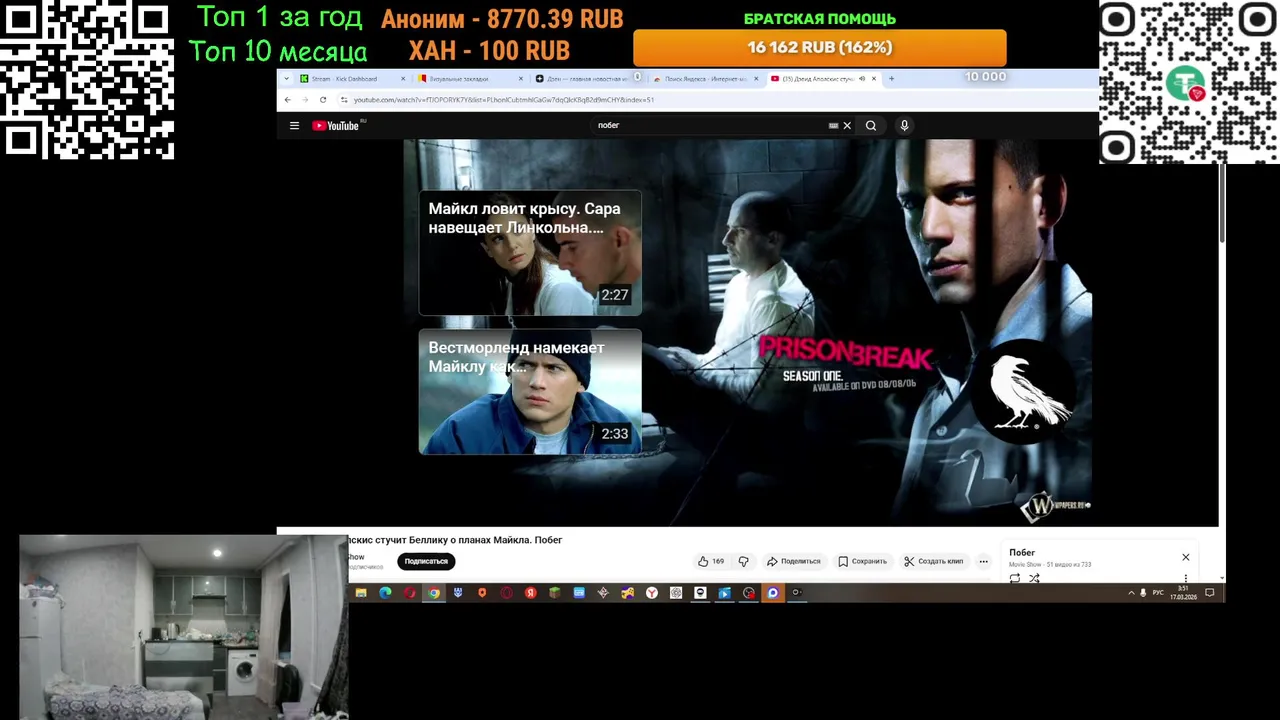This screenshot has height=720, width=1280.
Task: Click the Побег playlist title
Action: coord(1022,553)
